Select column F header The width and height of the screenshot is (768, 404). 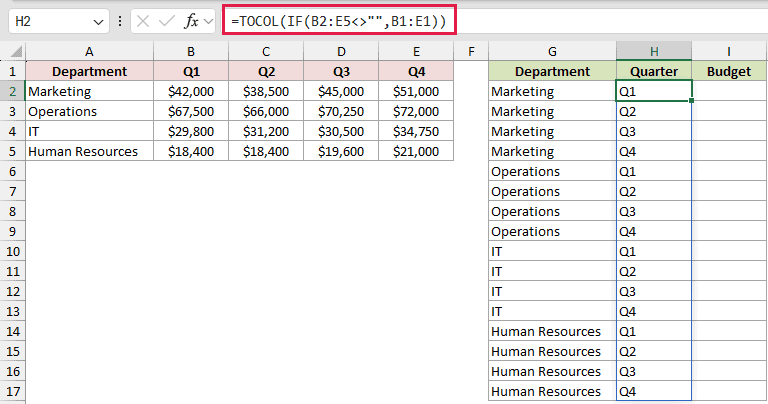[471, 51]
